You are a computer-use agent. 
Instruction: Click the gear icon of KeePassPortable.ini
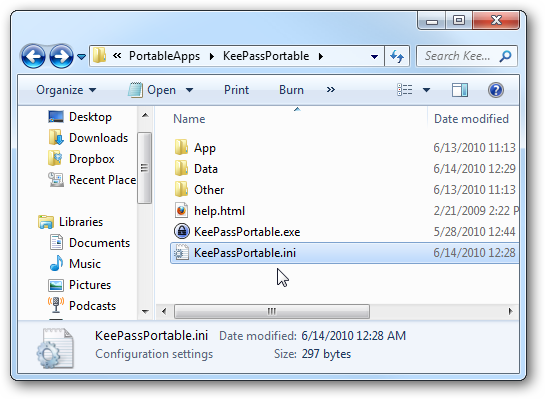coord(181,253)
